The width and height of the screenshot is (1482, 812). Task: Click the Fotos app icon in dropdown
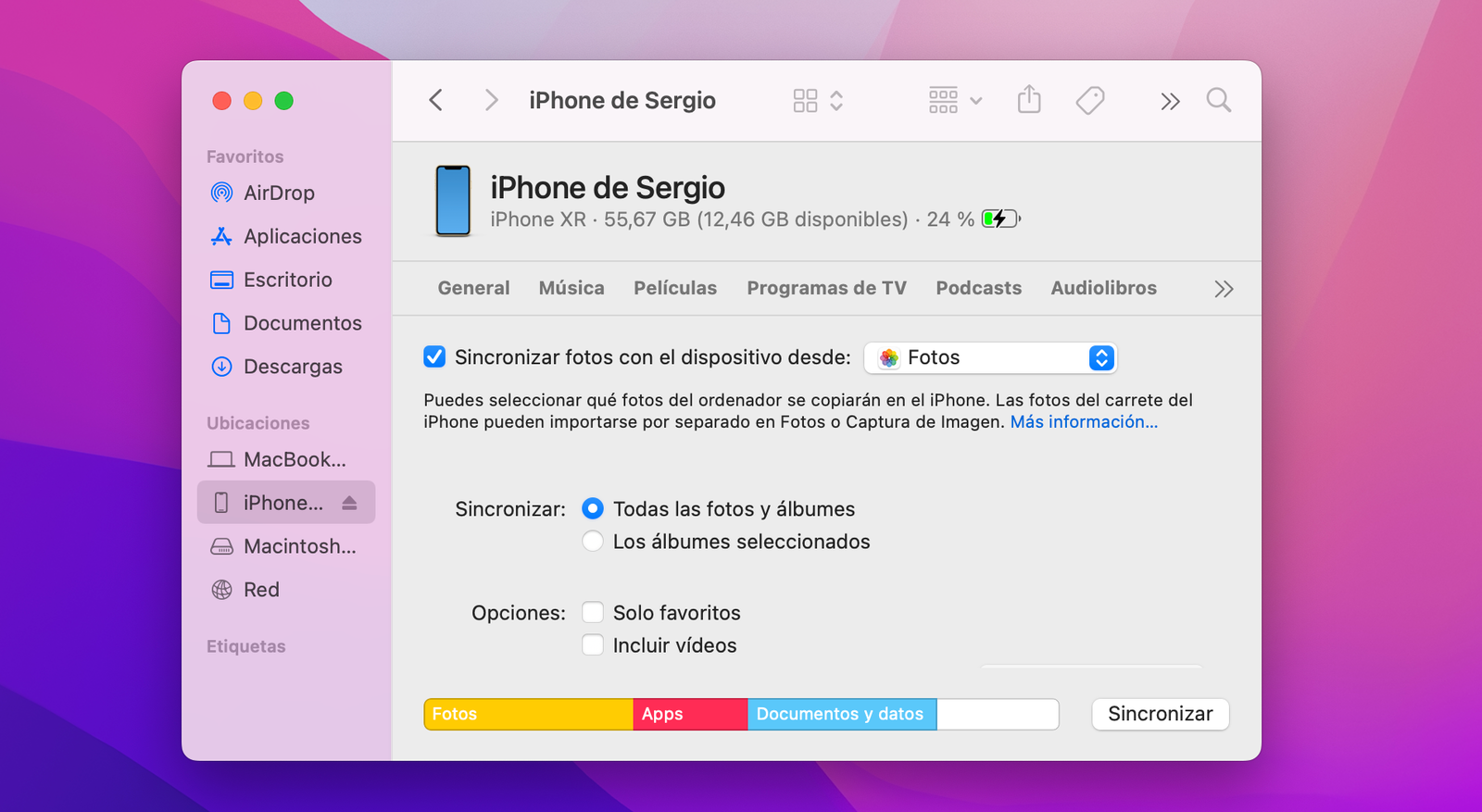point(889,357)
